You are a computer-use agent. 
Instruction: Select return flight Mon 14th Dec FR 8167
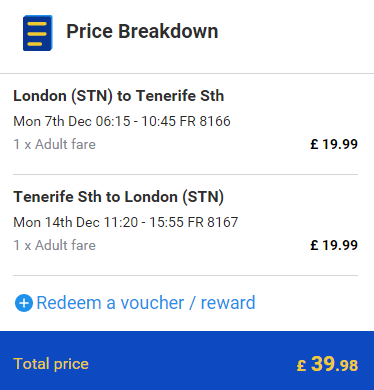pyautogui.click(x=126, y=222)
